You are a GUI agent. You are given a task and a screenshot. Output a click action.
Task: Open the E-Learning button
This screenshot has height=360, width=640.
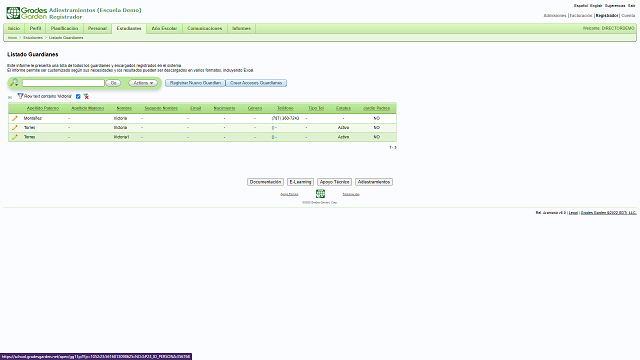[300, 182]
